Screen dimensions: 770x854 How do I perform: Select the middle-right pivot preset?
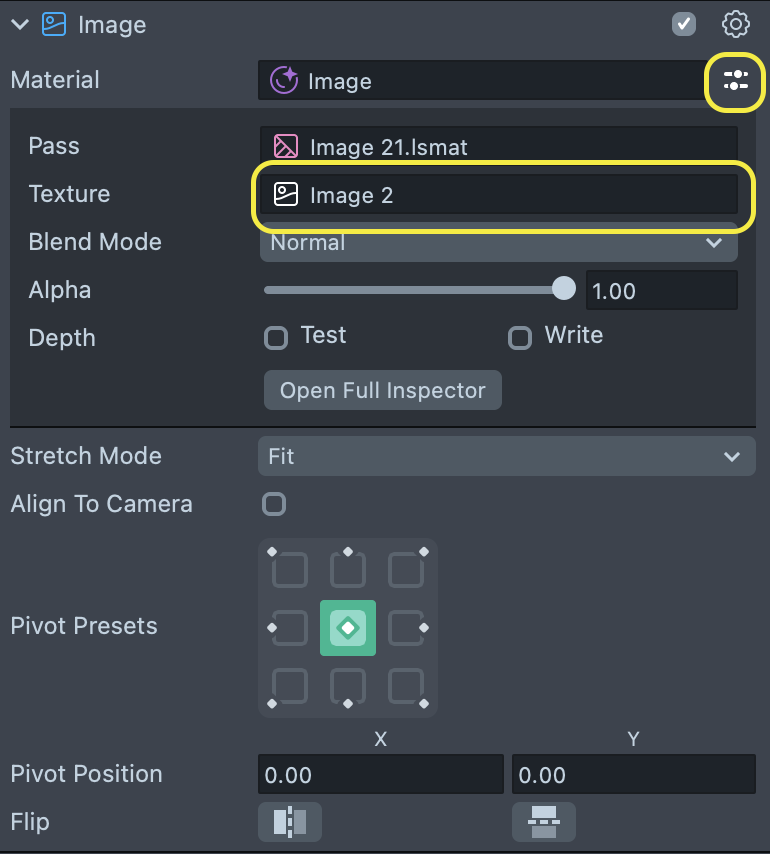tap(406, 628)
